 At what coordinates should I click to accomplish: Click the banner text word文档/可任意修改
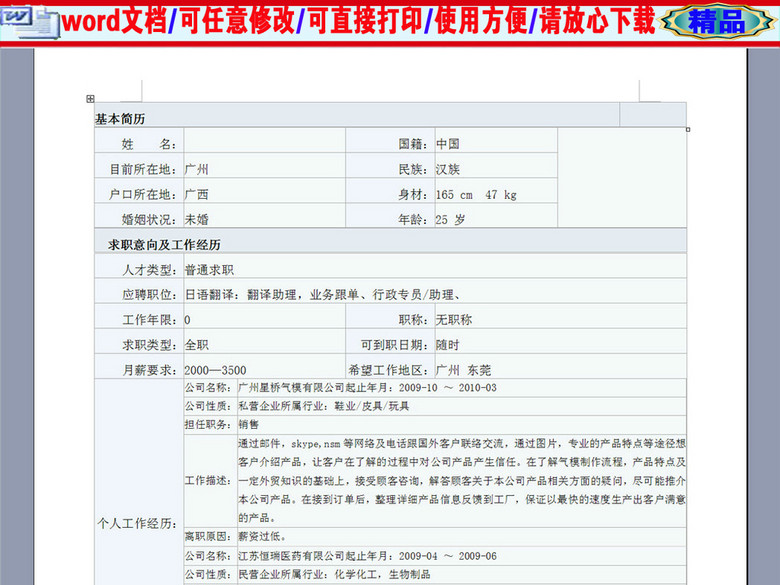click(178, 21)
